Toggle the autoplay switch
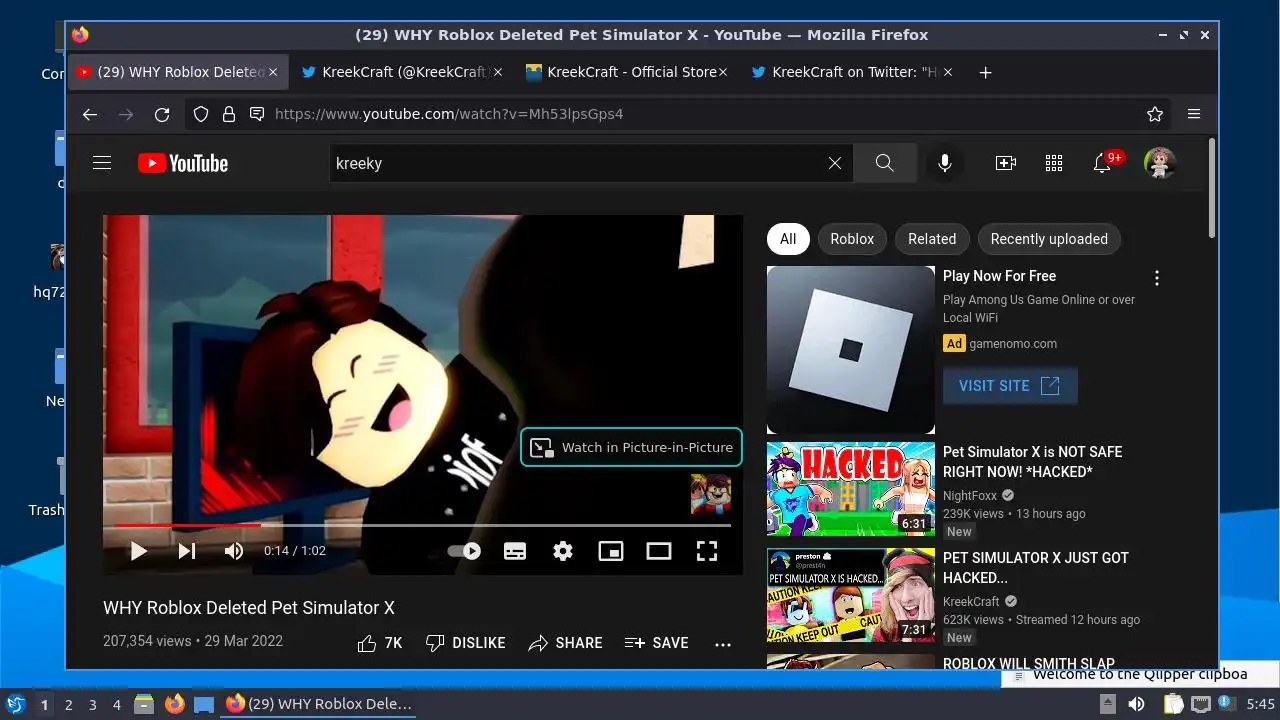This screenshot has height=720, width=1280. click(464, 551)
